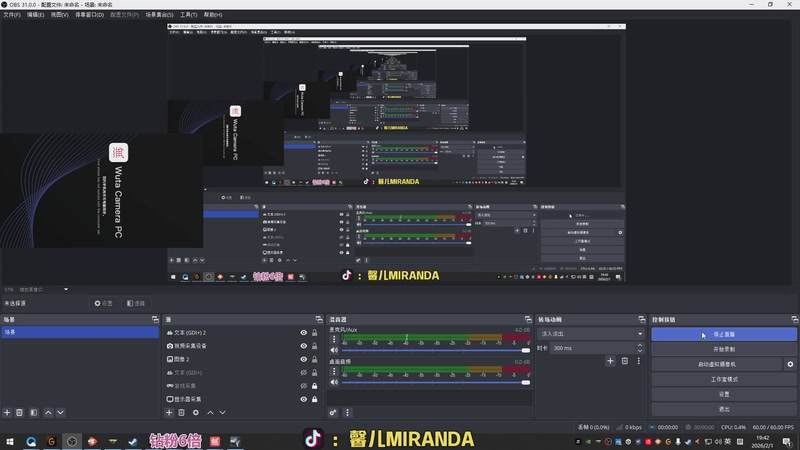The height and width of the screenshot is (450, 800).
Task: Open the mixer panel's bottom three-dot menu
Action: tap(347, 412)
